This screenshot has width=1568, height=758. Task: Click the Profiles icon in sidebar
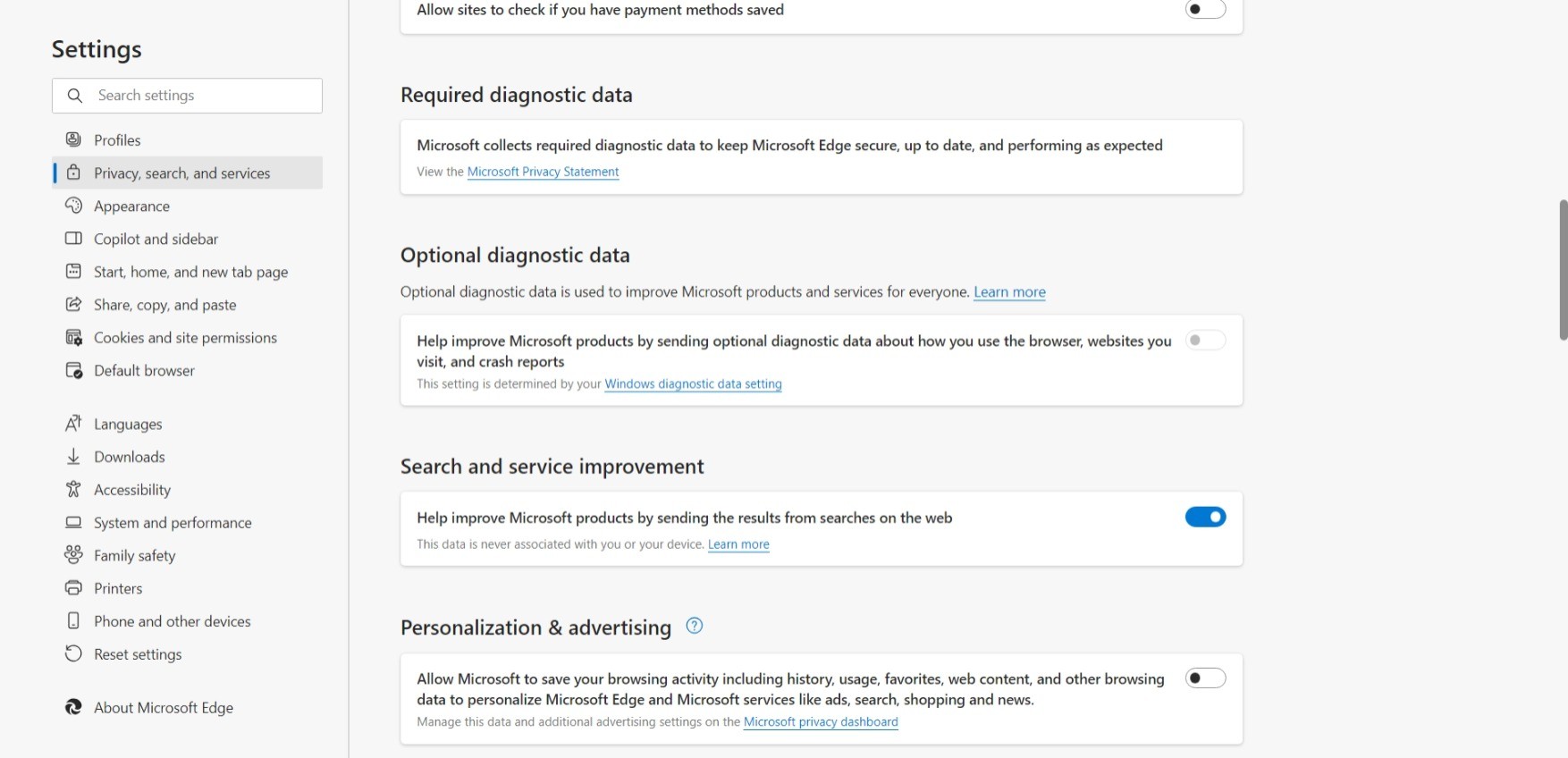tap(73, 139)
